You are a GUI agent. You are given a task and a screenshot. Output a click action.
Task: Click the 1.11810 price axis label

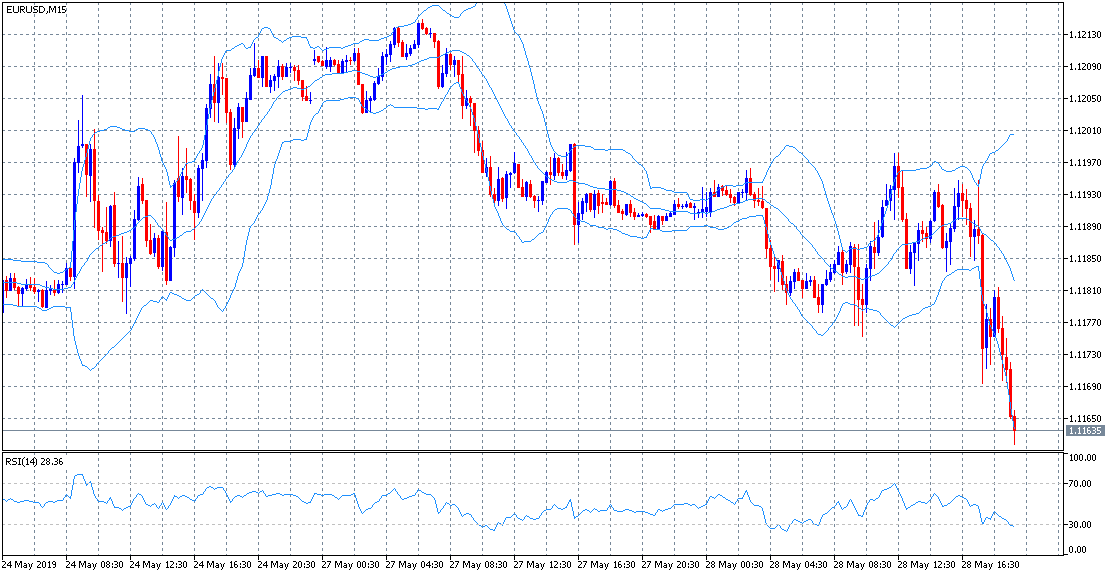tap(1087, 290)
